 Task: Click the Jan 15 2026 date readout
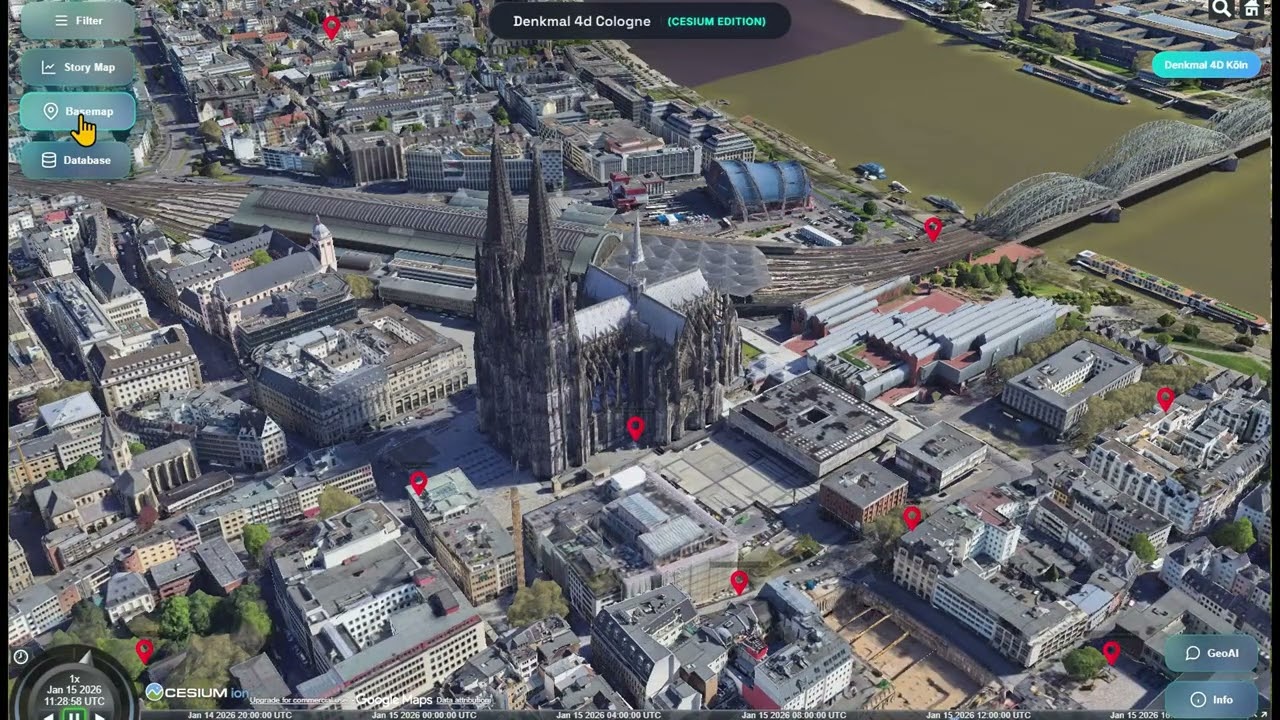tap(74, 690)
